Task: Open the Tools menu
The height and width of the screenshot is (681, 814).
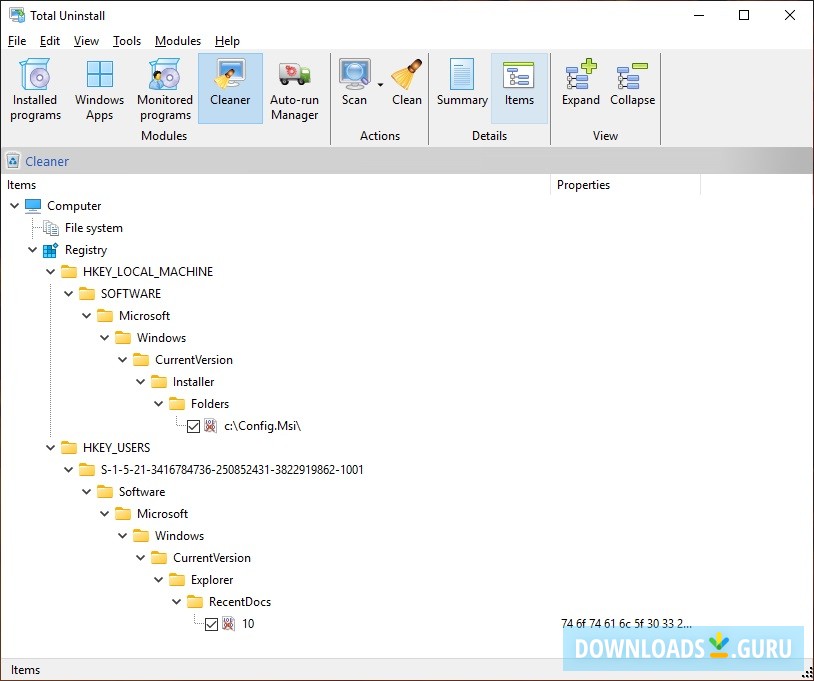Action: coord(127,41)
